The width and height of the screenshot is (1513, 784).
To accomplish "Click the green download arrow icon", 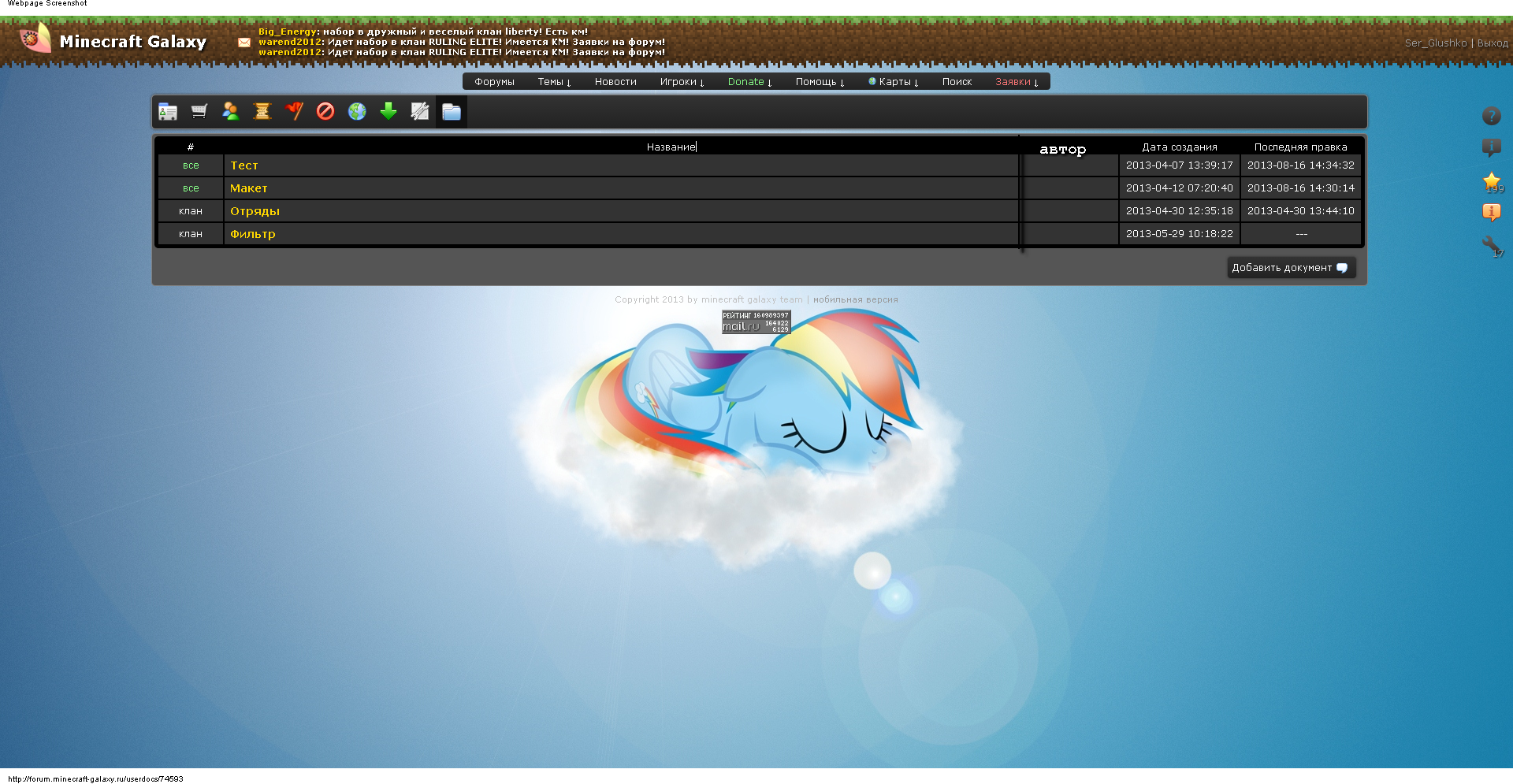I will pyautogui.click(x=388, y=112).
